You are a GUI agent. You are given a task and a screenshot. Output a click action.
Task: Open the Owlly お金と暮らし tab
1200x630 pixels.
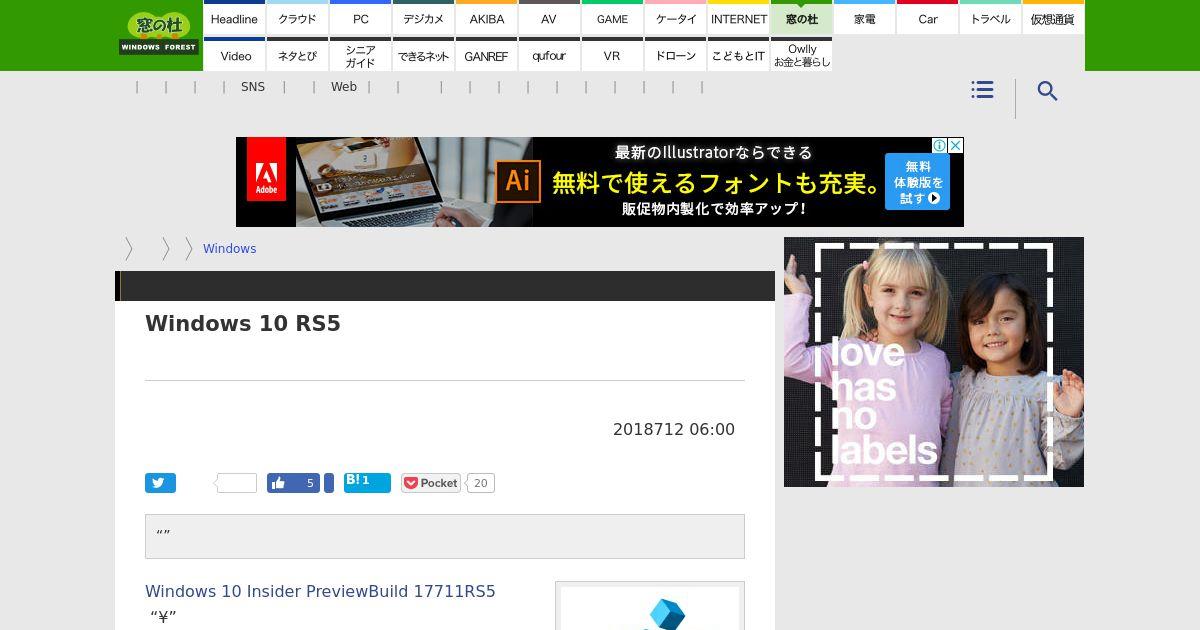pos(802,55)
